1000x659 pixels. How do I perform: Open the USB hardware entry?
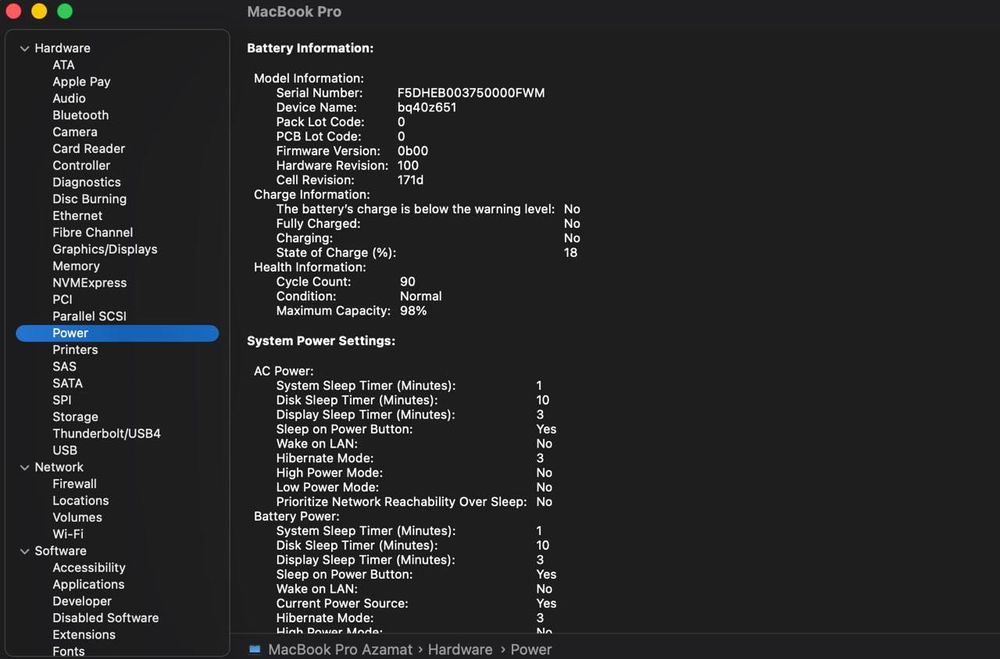click(64, 450)
